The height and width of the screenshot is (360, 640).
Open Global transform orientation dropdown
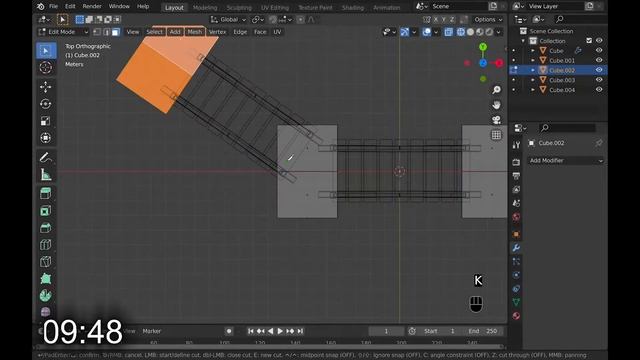(x=228, y=19)
